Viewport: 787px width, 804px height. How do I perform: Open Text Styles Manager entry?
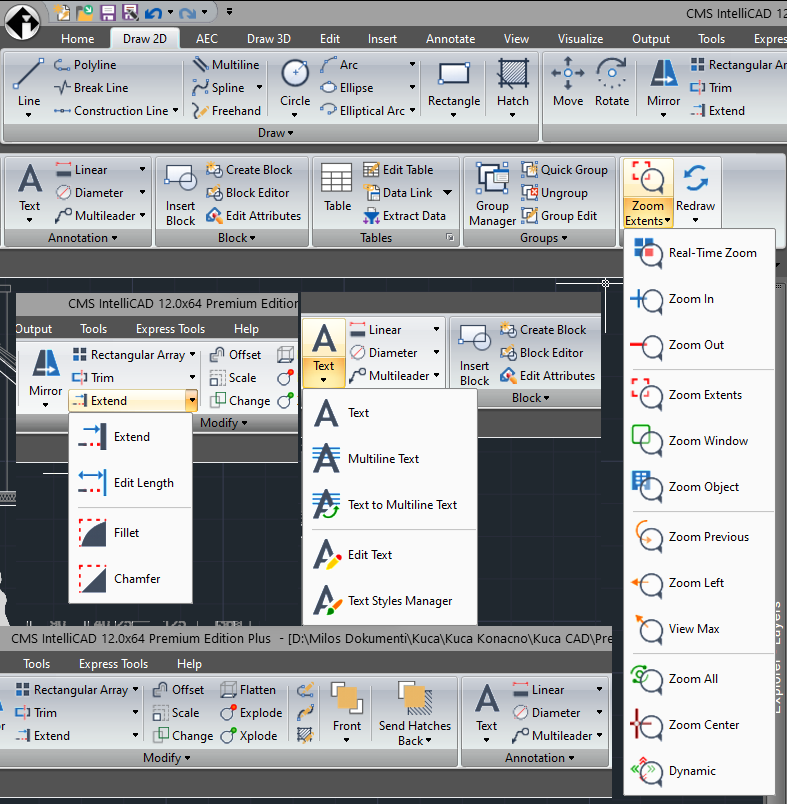point(390,601)
